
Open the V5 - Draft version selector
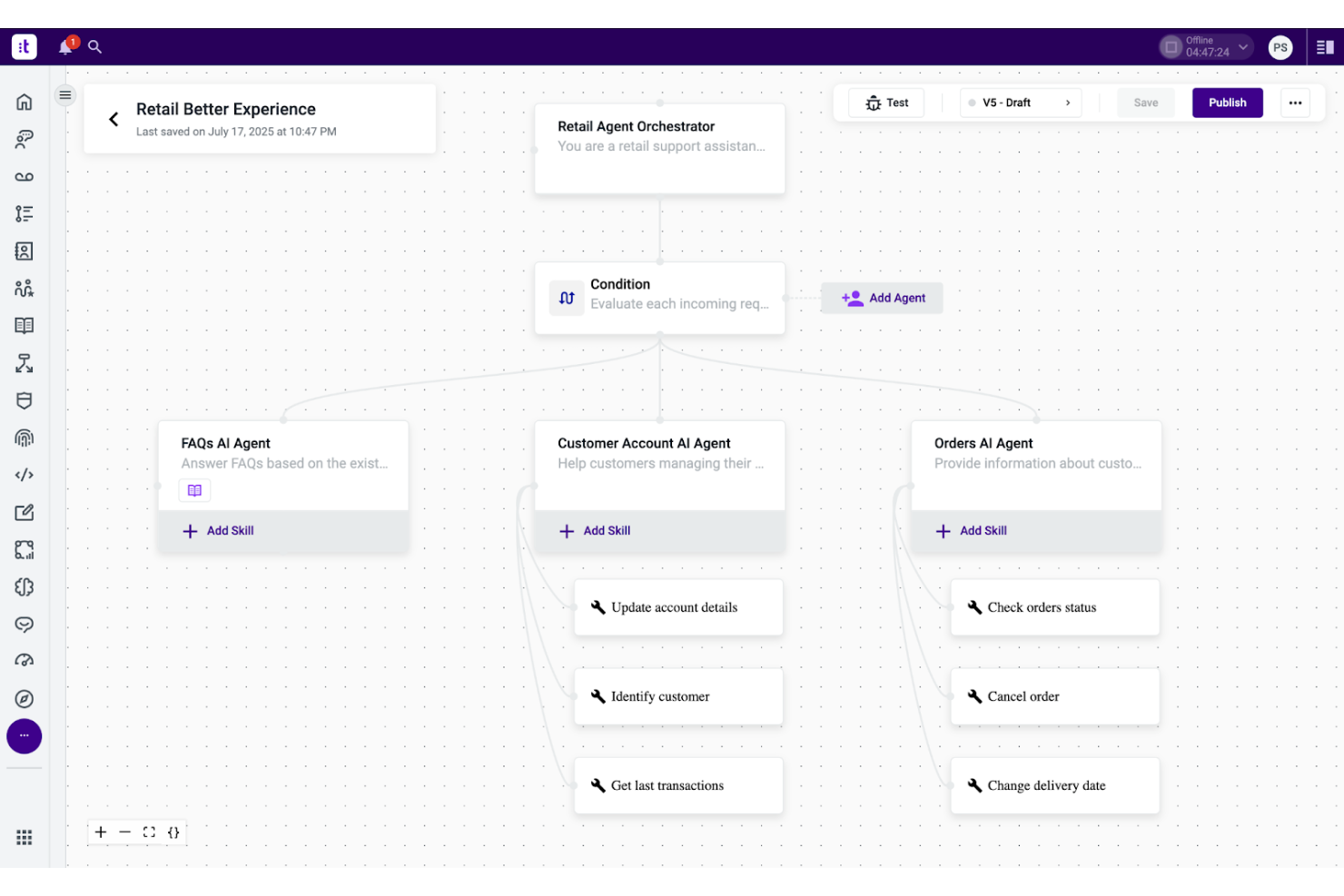click(1019, 103)
